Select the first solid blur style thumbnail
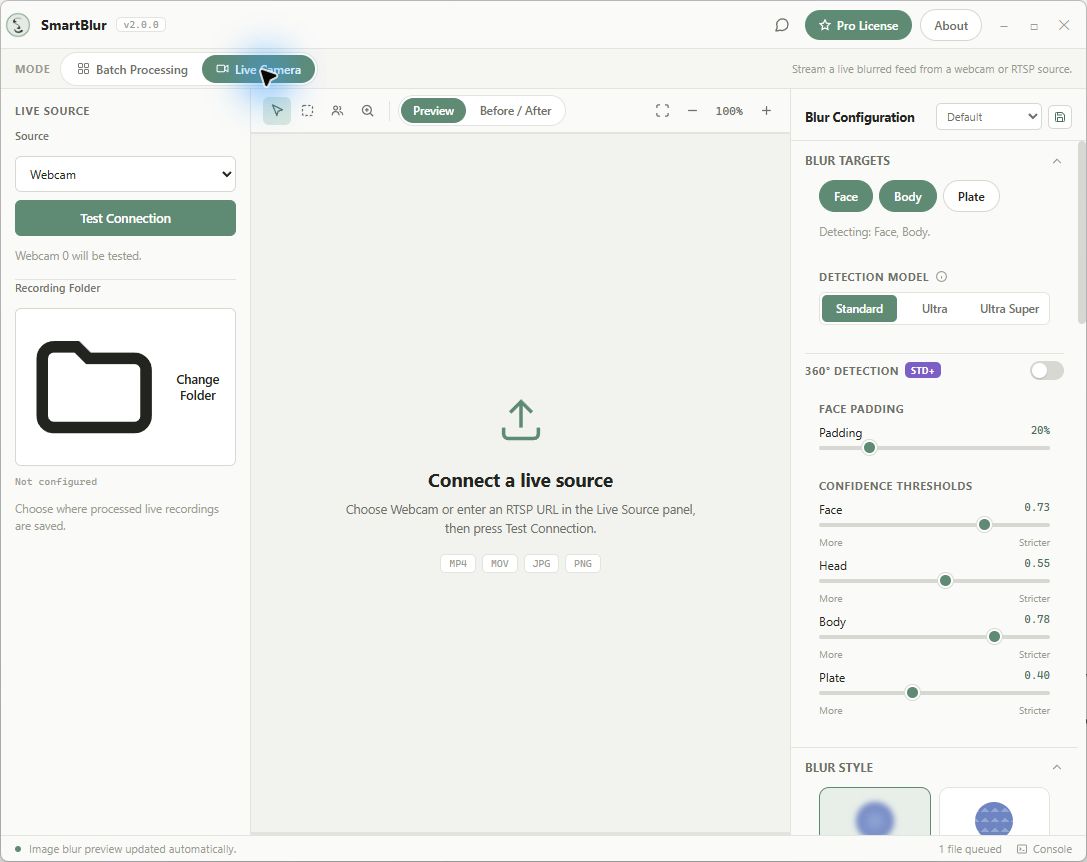Screen dimensions: 1087x862 [x=874, y=811]
